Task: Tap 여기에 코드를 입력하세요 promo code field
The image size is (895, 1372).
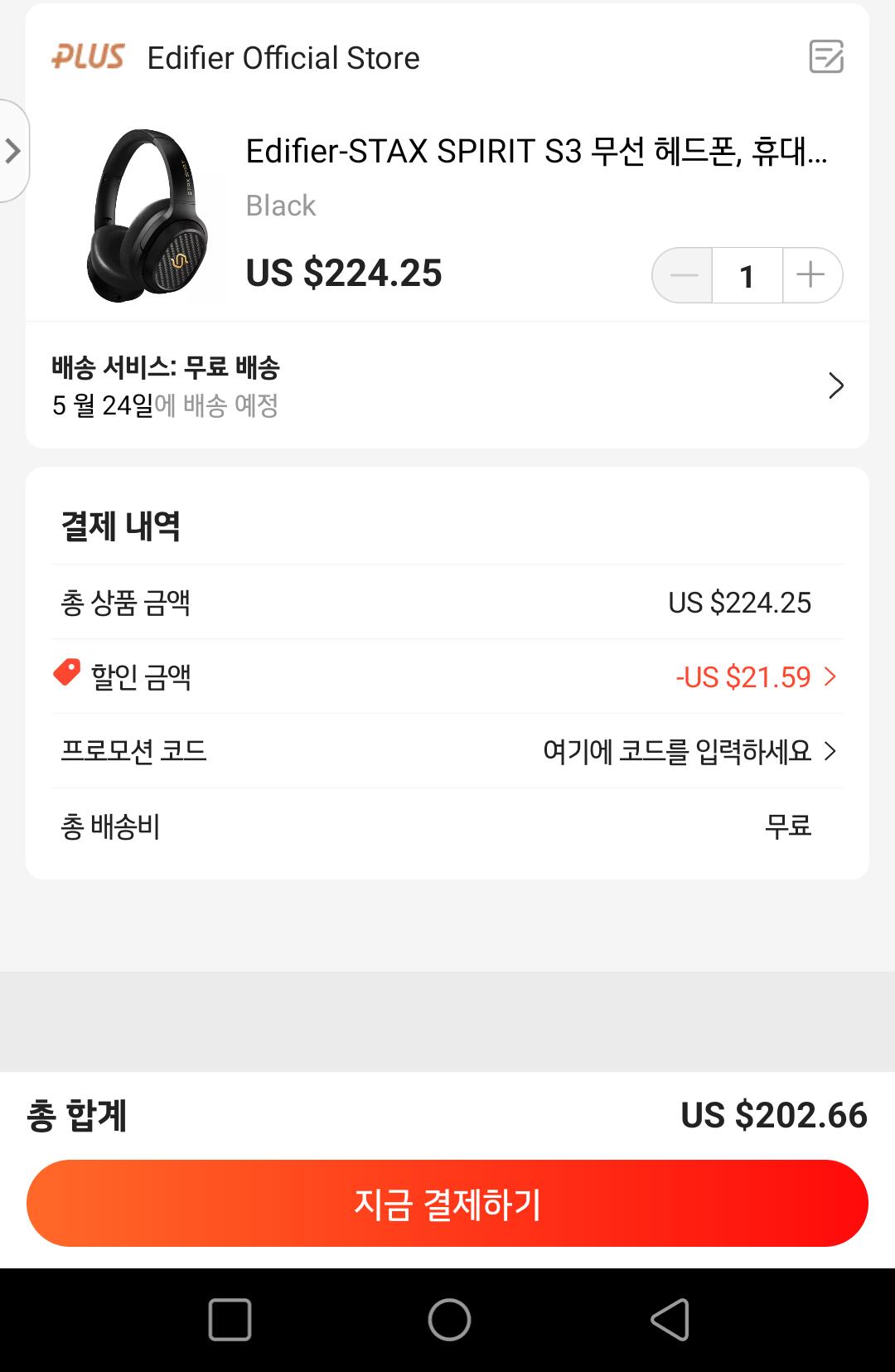Action: [x=676, y=752]
